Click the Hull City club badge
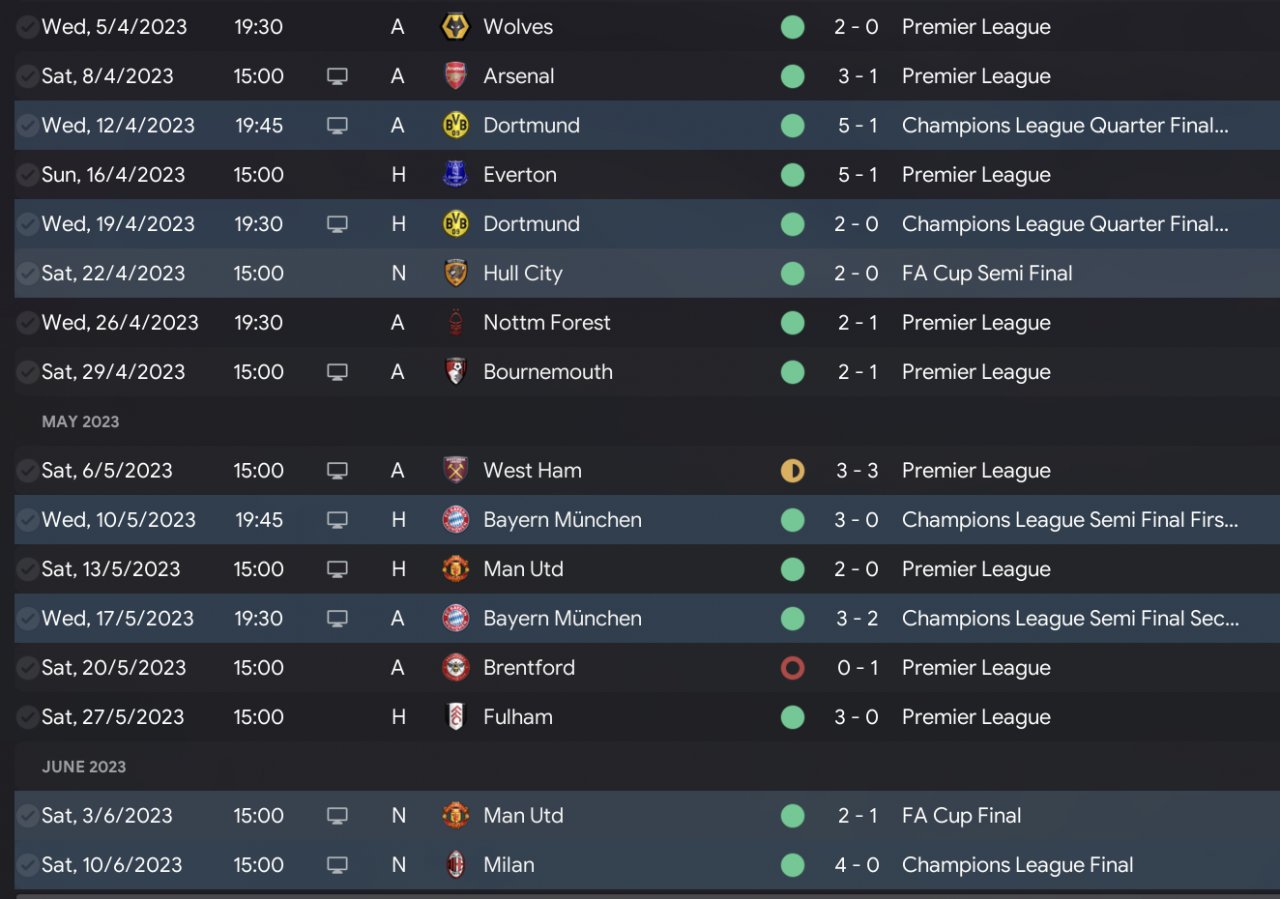The height and width of the screenshot is (899, 1280). (455, 273)
